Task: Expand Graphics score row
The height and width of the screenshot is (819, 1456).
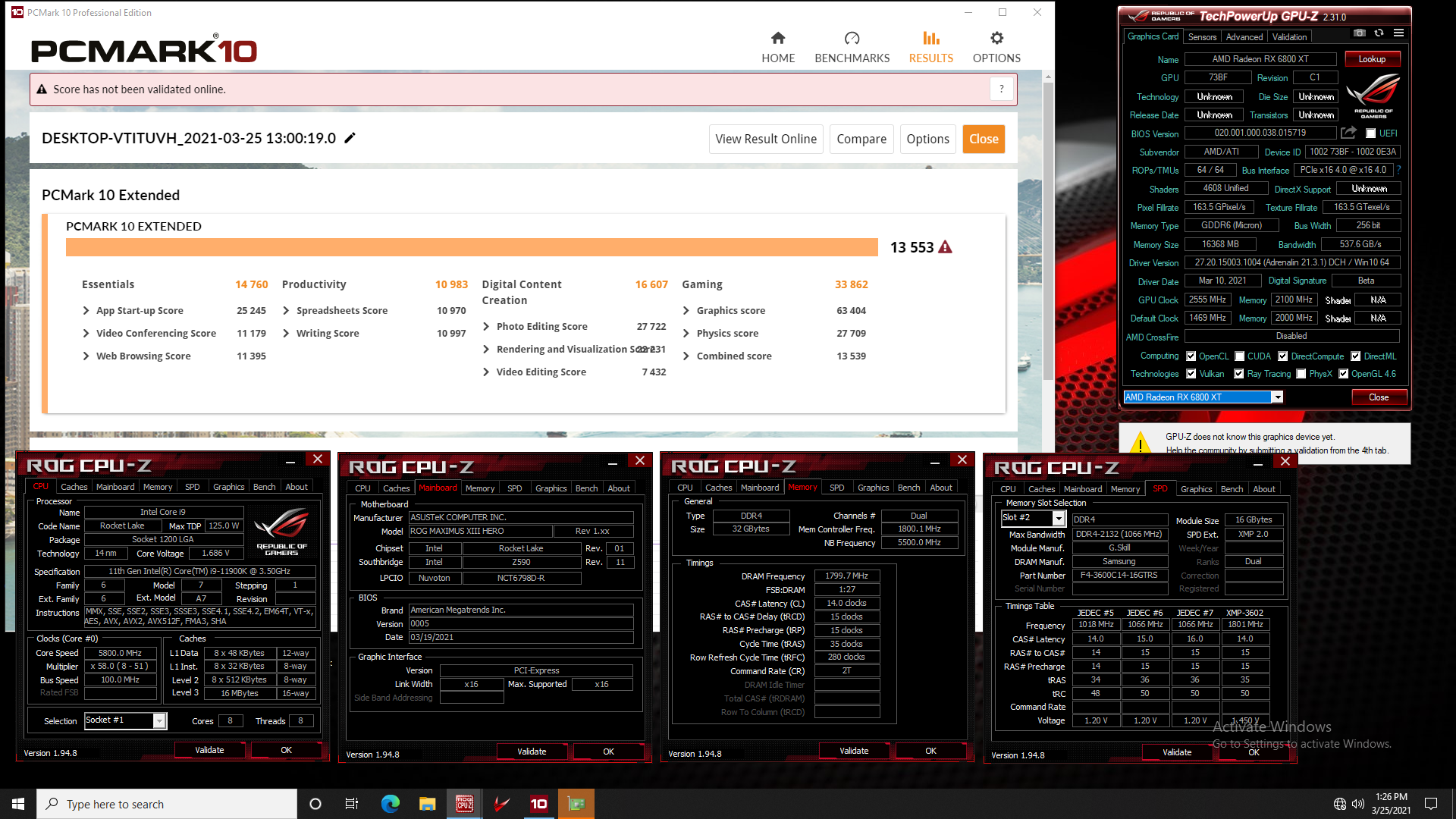Action: tap(686, 310)
